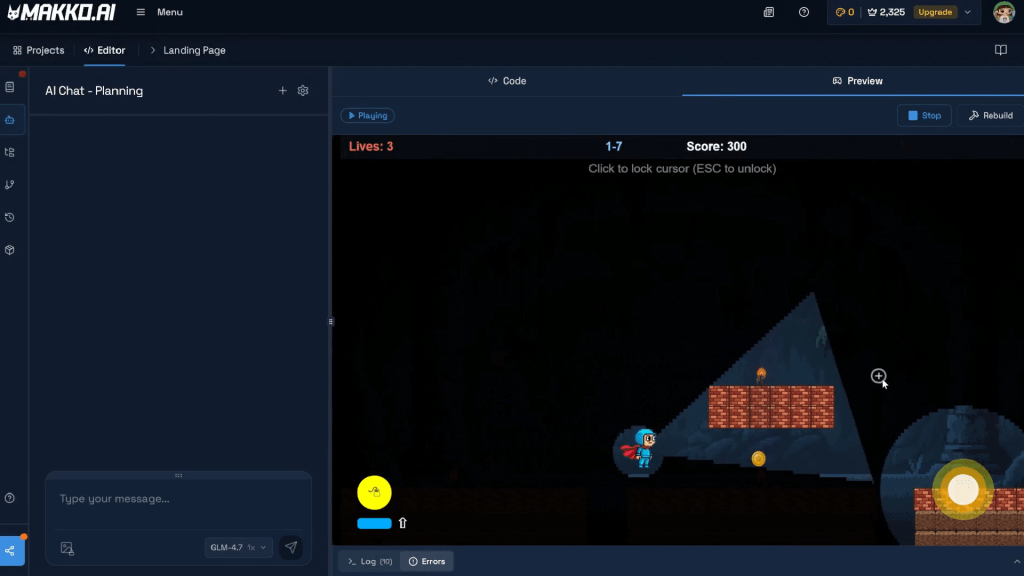Toggle the Playing state badge
Viewport: 1024px width, 576px height.
click(x=367, y=115)
